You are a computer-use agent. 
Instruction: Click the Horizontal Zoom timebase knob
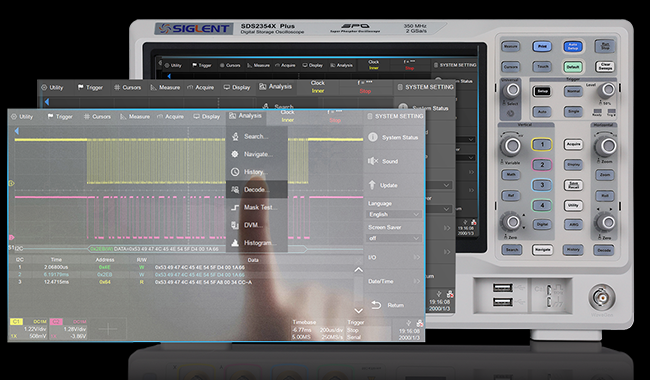click(x=607, y=145)
